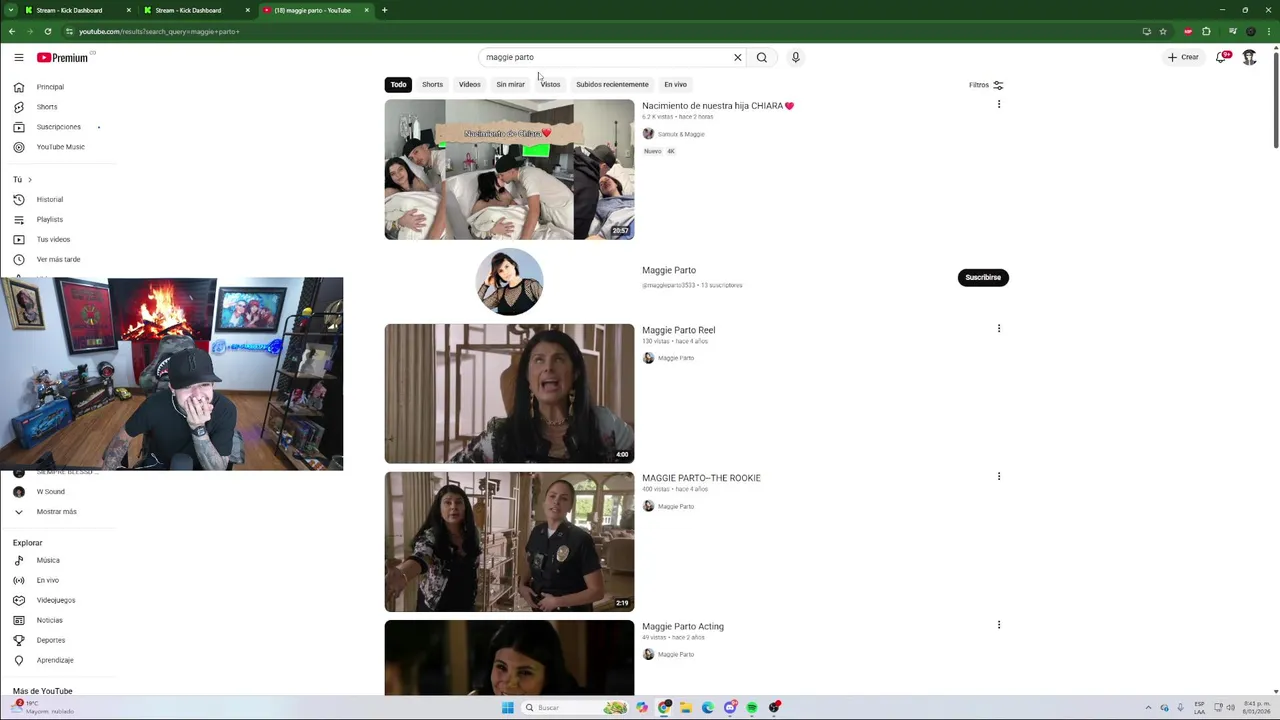The height and width of the screenshot is (720, 1280).
Task: Open options for THE ROOKIE video
Action: click(999, 477)
